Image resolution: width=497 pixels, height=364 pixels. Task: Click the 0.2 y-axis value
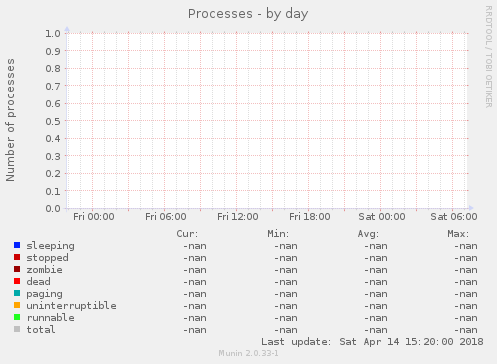[x=53, y=174]
